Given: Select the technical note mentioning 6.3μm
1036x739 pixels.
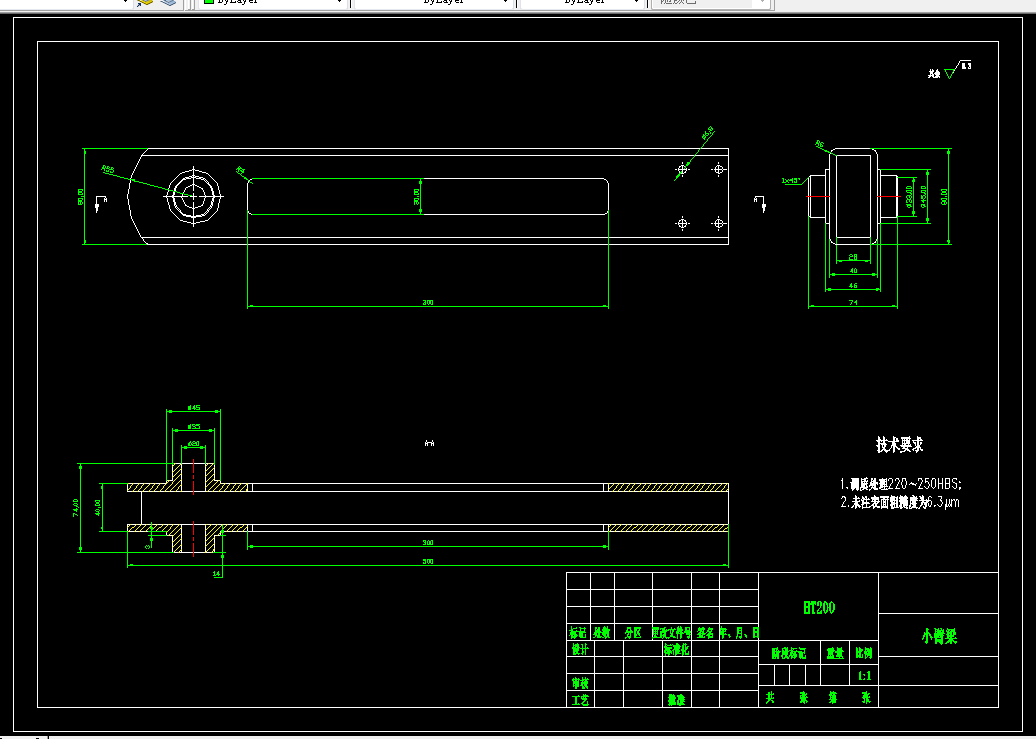Looking at the screenshot, I should coord(899,502).
